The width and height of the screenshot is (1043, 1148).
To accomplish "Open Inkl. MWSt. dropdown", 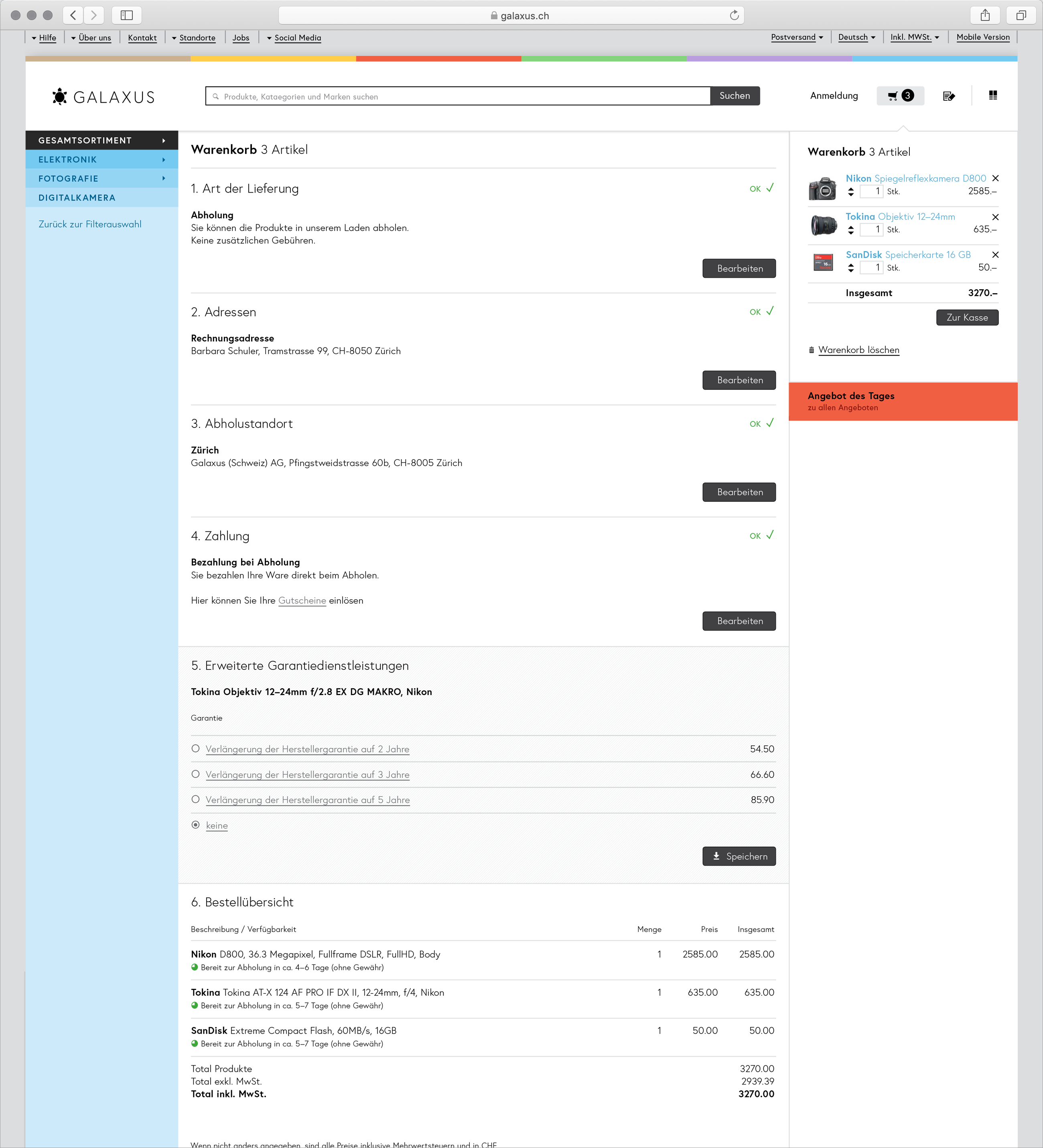I will [x=915, y=37].
